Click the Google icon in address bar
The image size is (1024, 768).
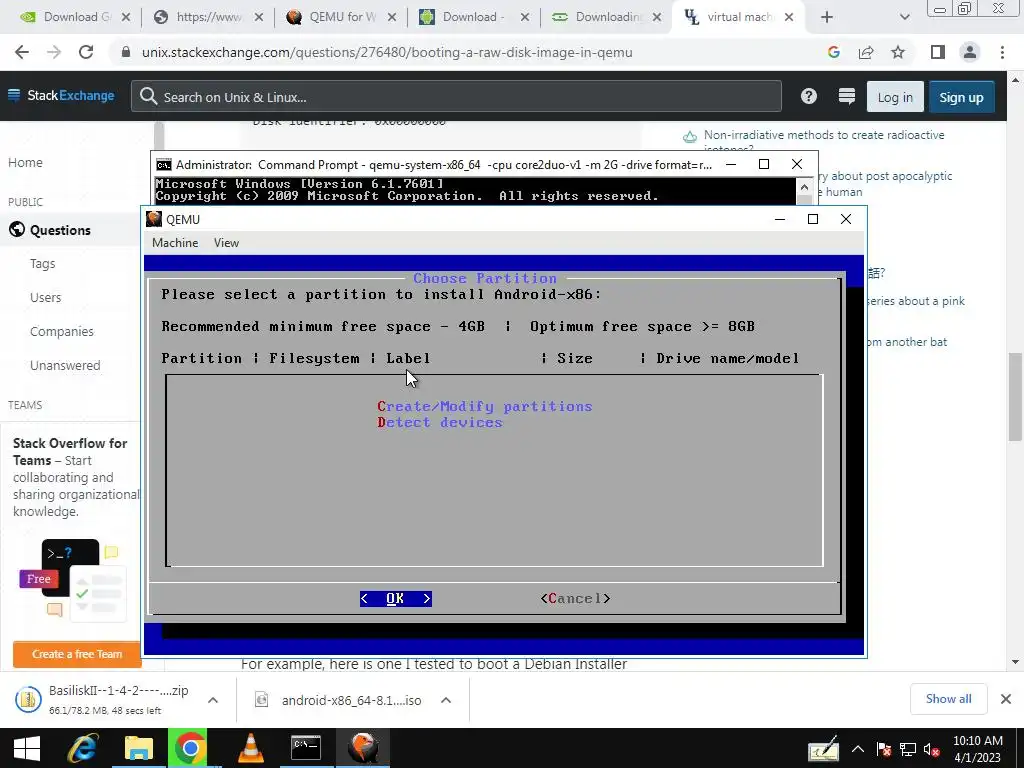click(833, 52)
